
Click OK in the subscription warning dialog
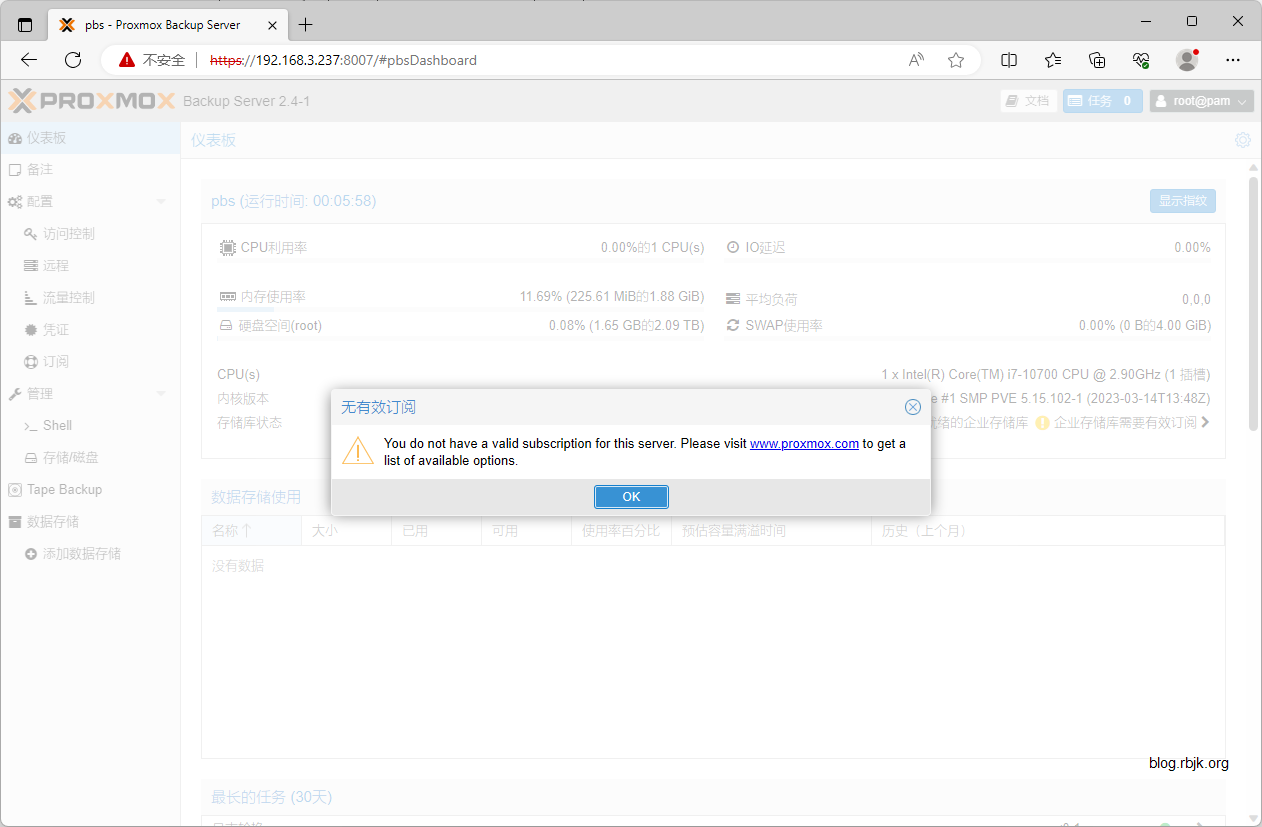tap(631, 497)
